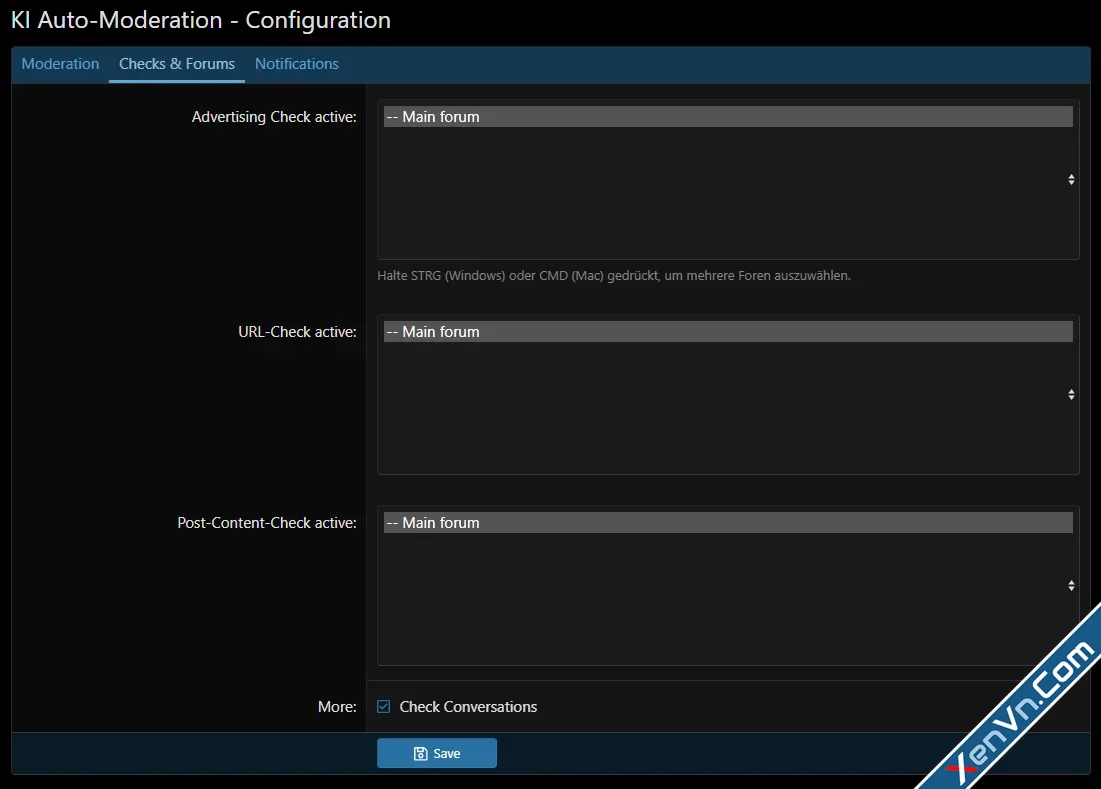1101x789 pixels.
Task: Click the KI Auto-Moderation Configuration heading
Action: point(201,20)
